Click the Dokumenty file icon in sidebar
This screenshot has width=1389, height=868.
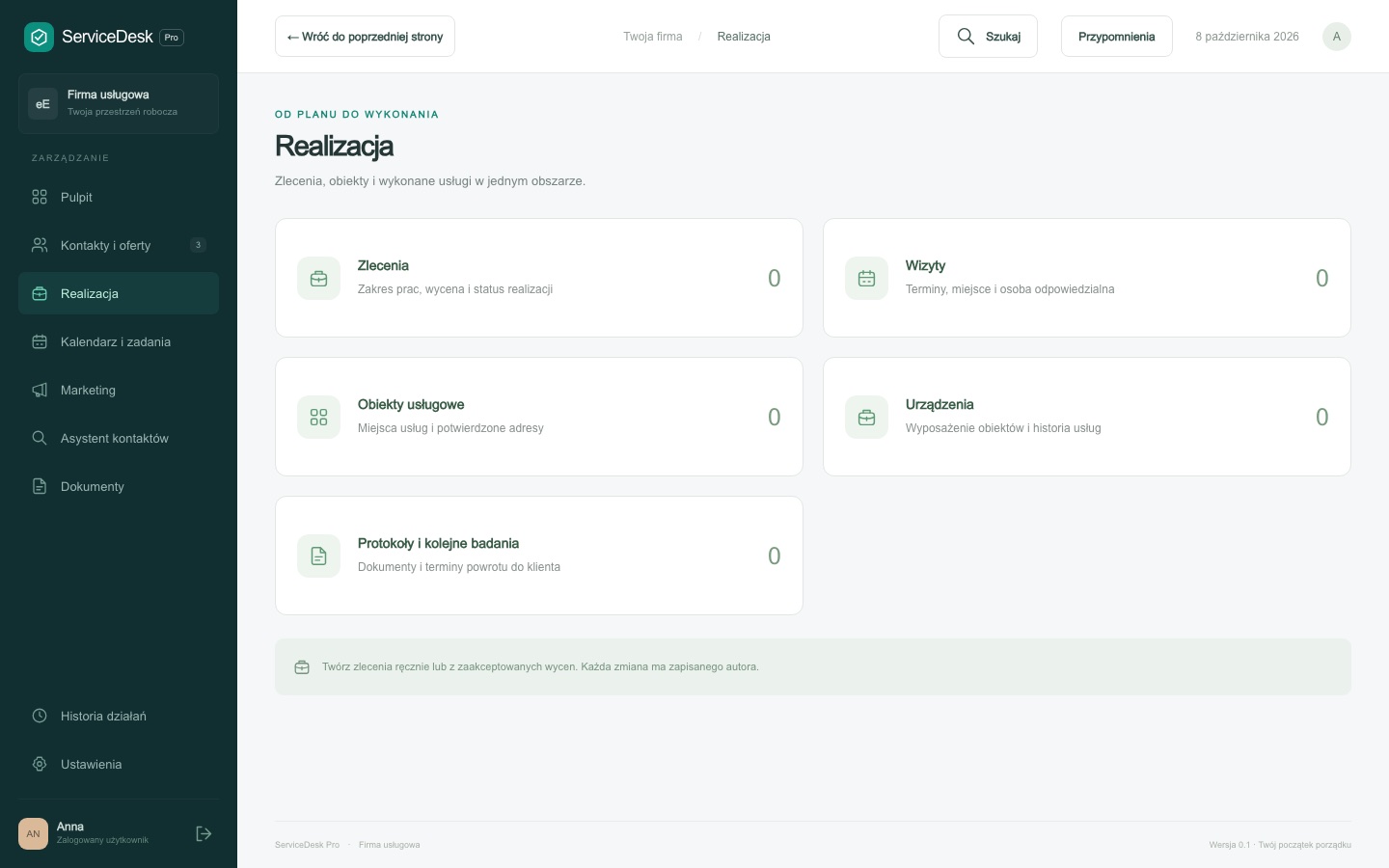40,486
